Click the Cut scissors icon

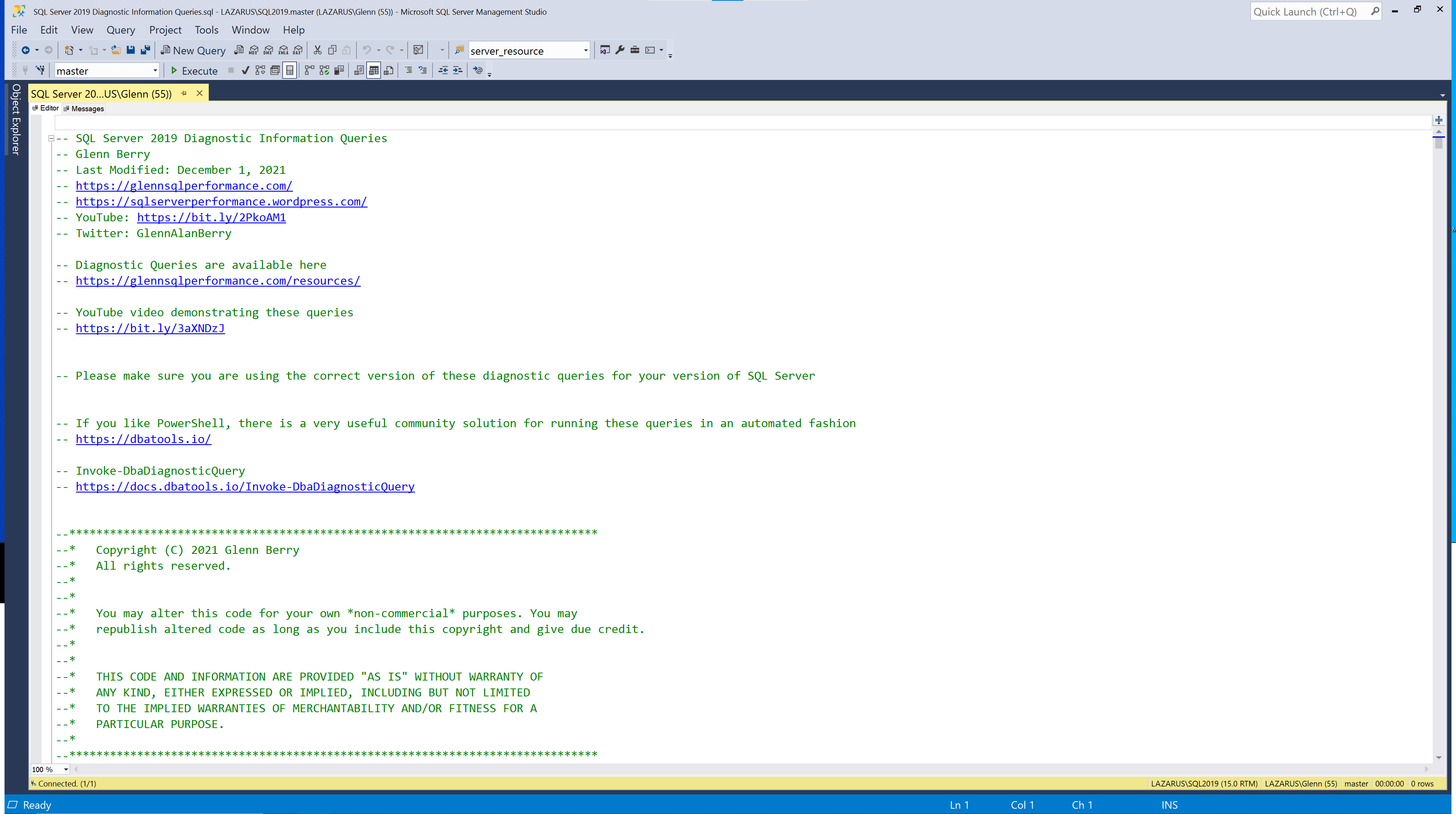coord(318,51)
